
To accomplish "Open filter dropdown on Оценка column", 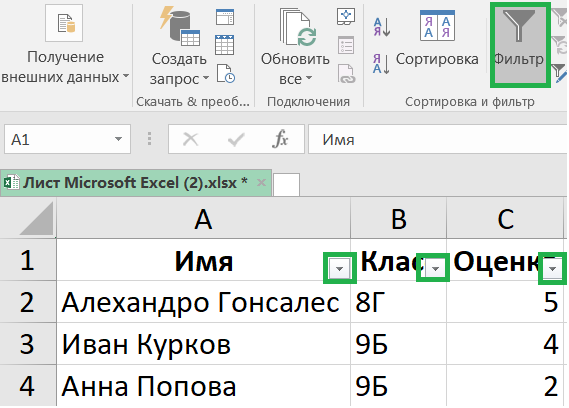I will tap(553, 268).
